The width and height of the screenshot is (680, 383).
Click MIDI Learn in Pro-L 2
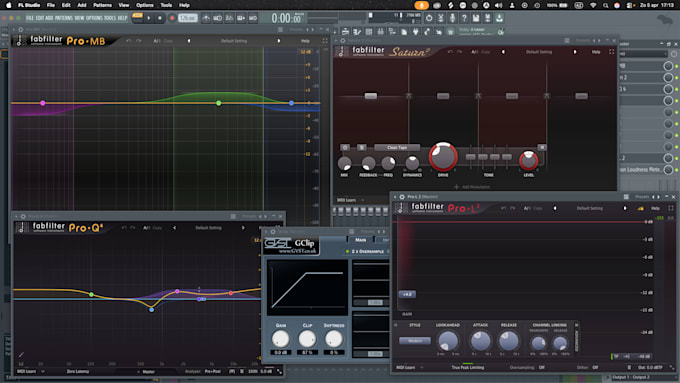(x=405, y=367)
